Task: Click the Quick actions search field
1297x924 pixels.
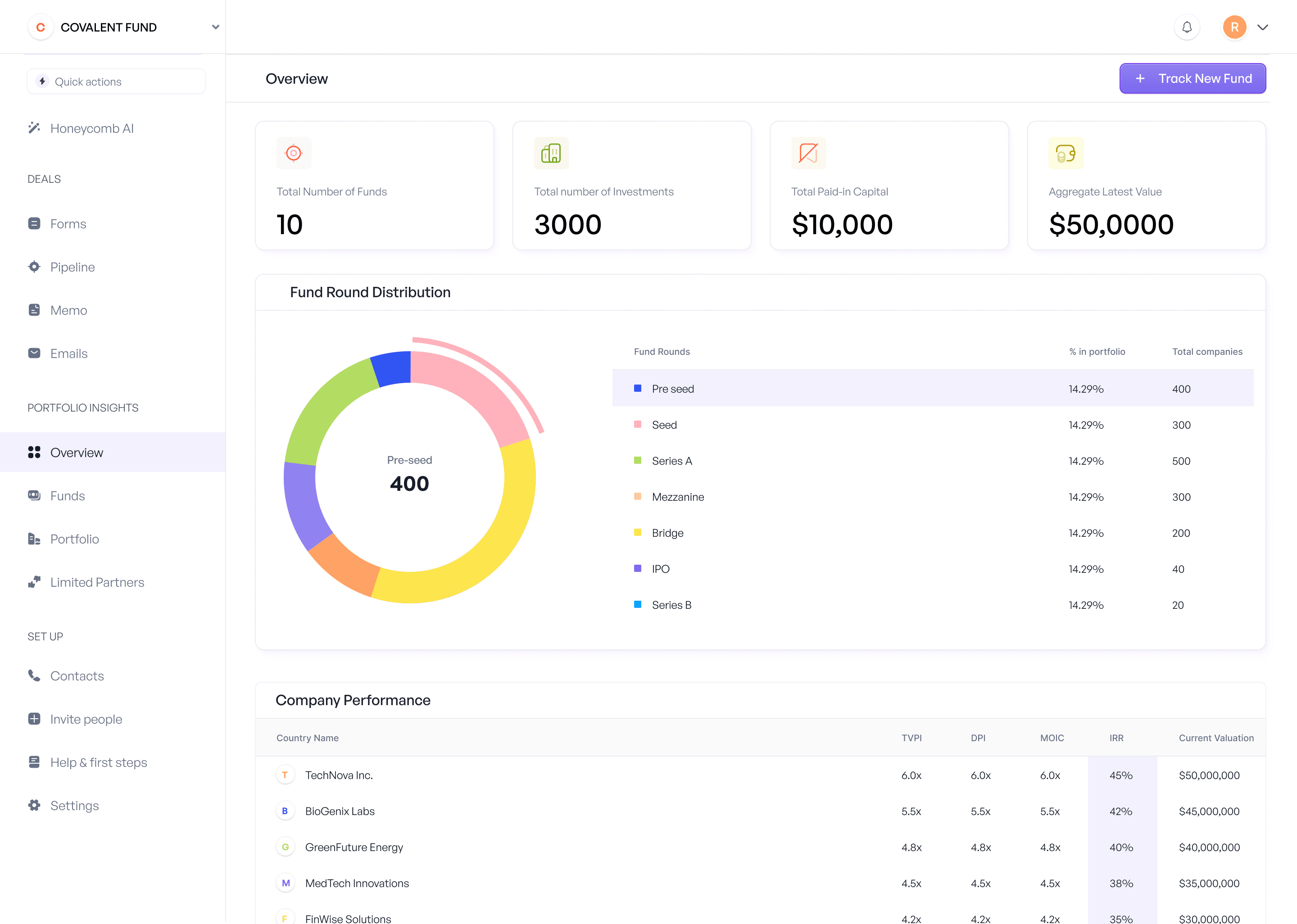Action: click(116, 82)
